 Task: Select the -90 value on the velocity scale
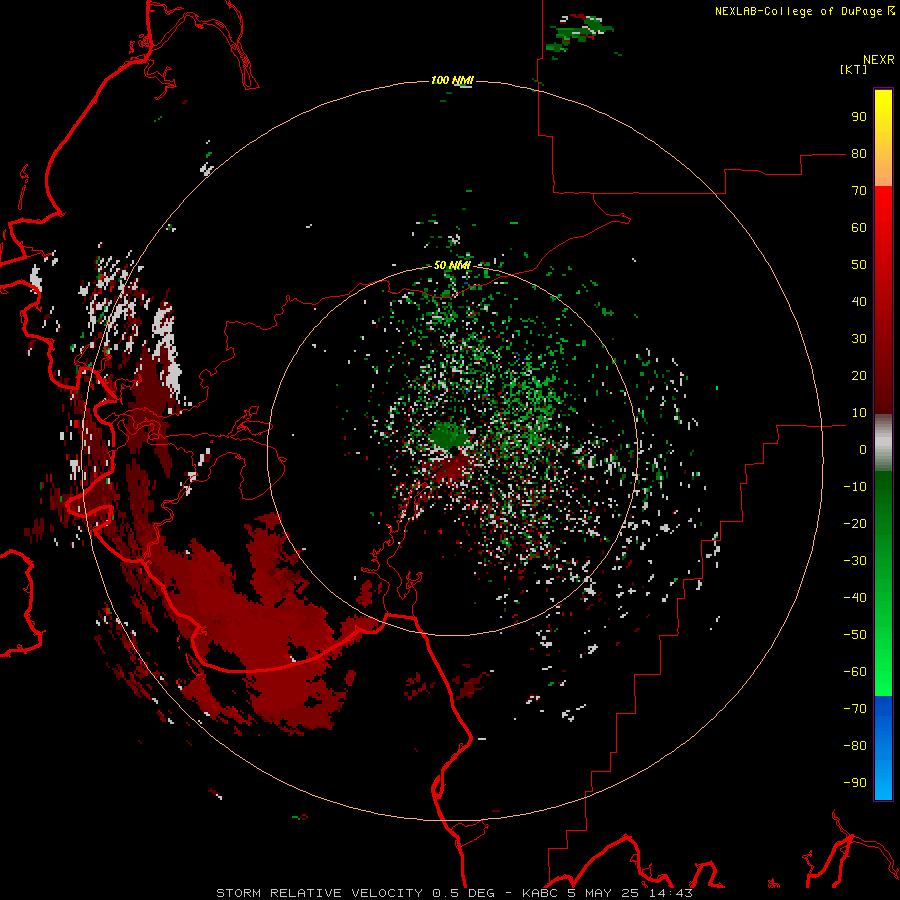coord(855,783)
